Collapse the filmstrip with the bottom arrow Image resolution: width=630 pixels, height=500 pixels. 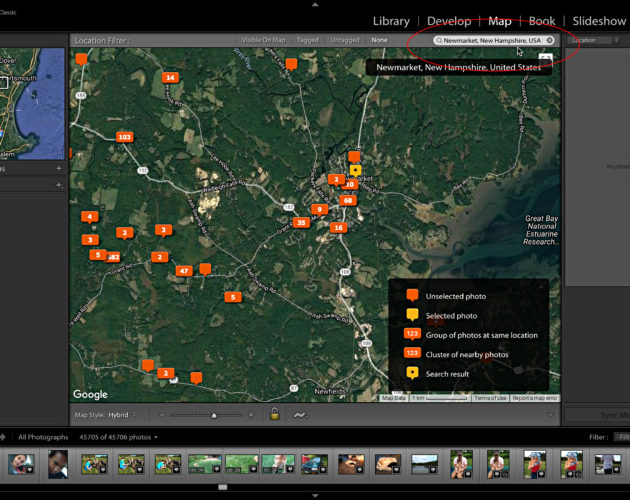tap(315, 496)
